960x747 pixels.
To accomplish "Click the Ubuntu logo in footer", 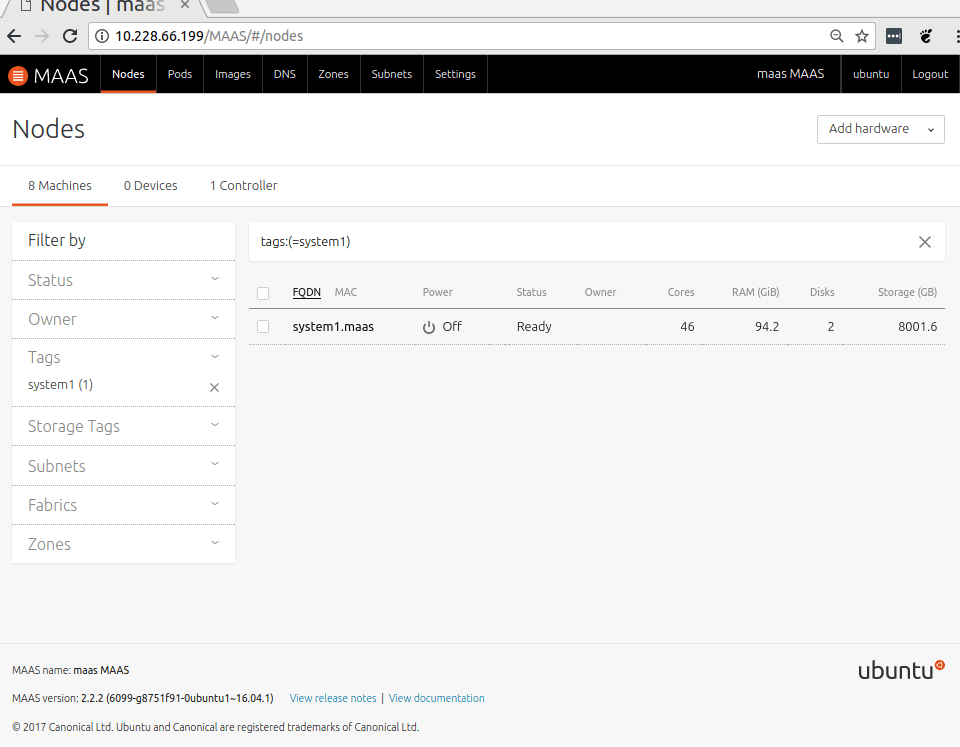I will [x=901, y=670].
